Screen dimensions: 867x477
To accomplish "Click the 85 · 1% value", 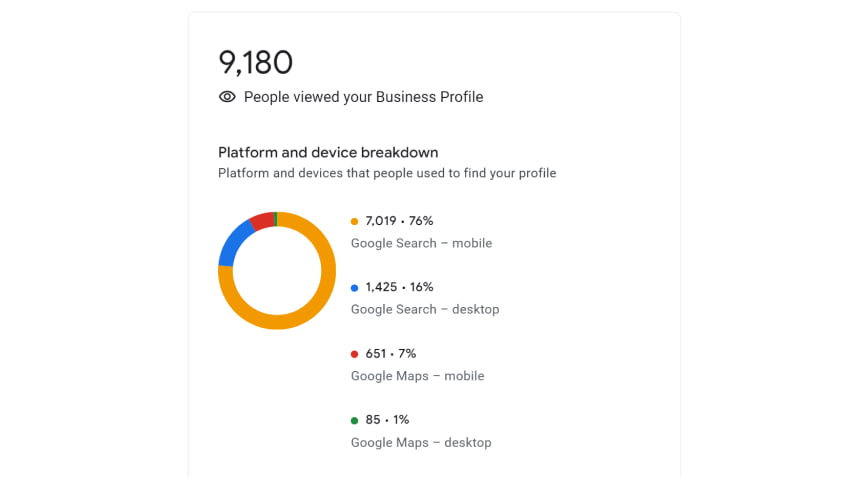I will (x=387, y=420).
